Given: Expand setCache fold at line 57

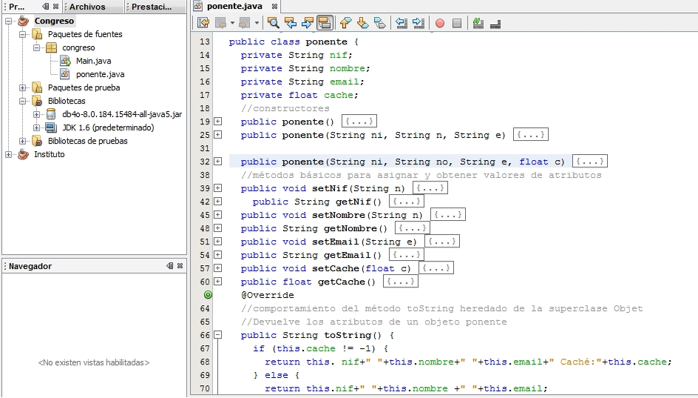Looking at the screenshot, I should pyautogui.click(x=218, y=268).
